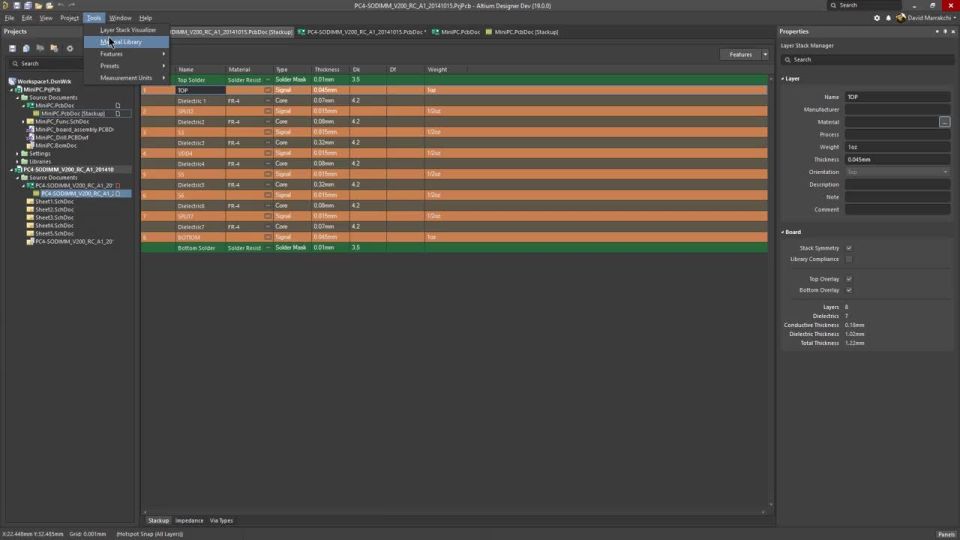This screenshot has width=960, height=540.
Task: Switch to MiniPC.PcbDoc [Stackup] tab
Action: pos(522,32)
